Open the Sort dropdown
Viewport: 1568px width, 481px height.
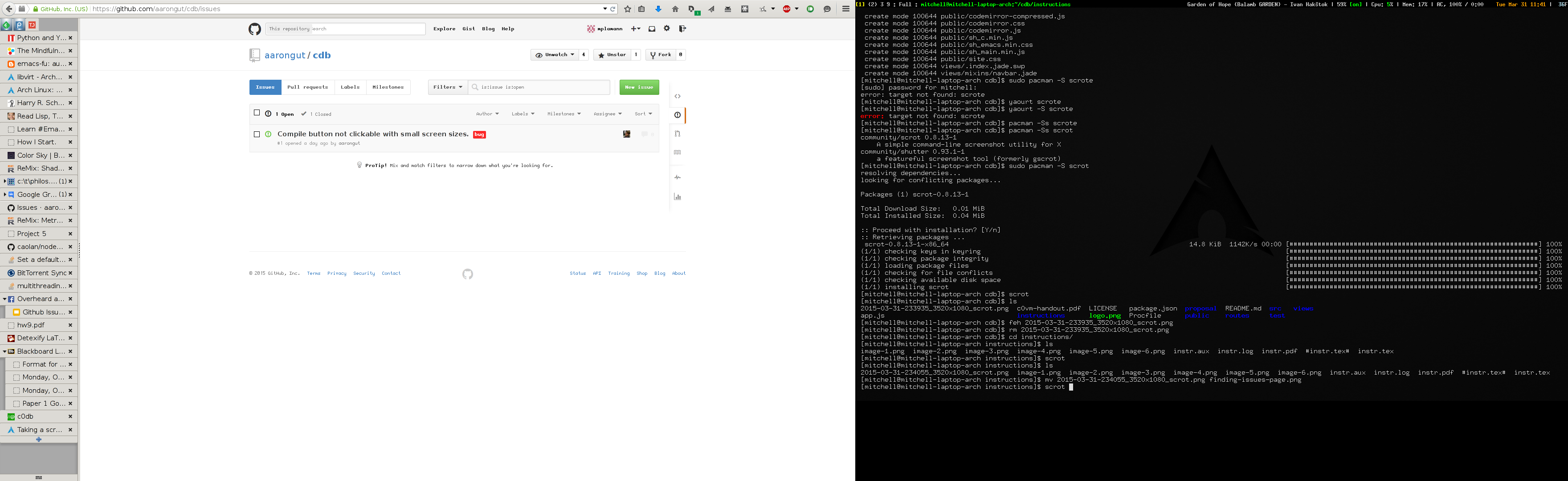[643, 114]
